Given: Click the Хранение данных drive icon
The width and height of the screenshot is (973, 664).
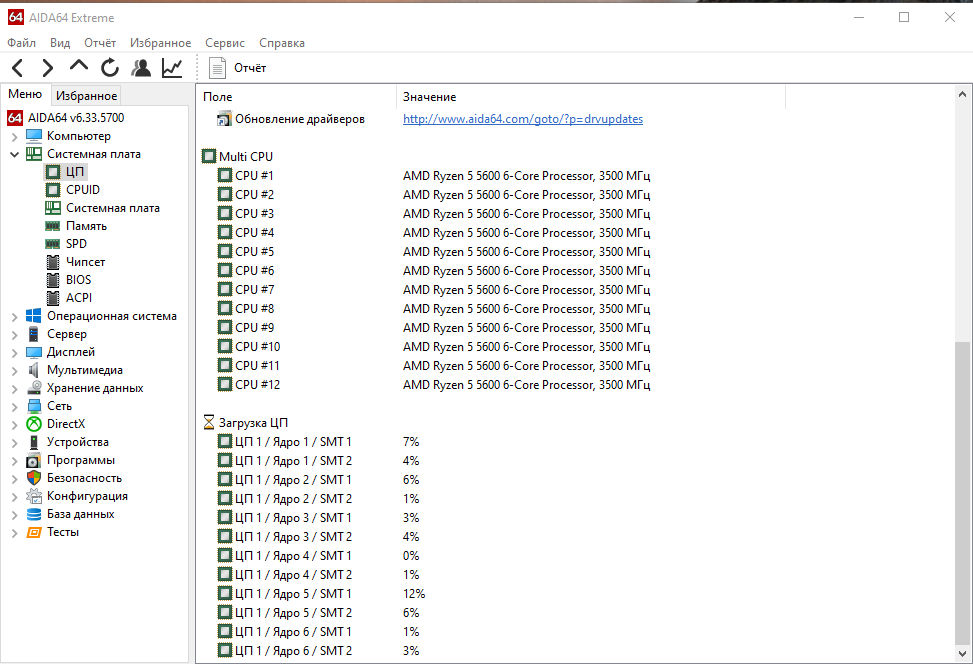Looking at the screenshot, I should pos(34,388).
